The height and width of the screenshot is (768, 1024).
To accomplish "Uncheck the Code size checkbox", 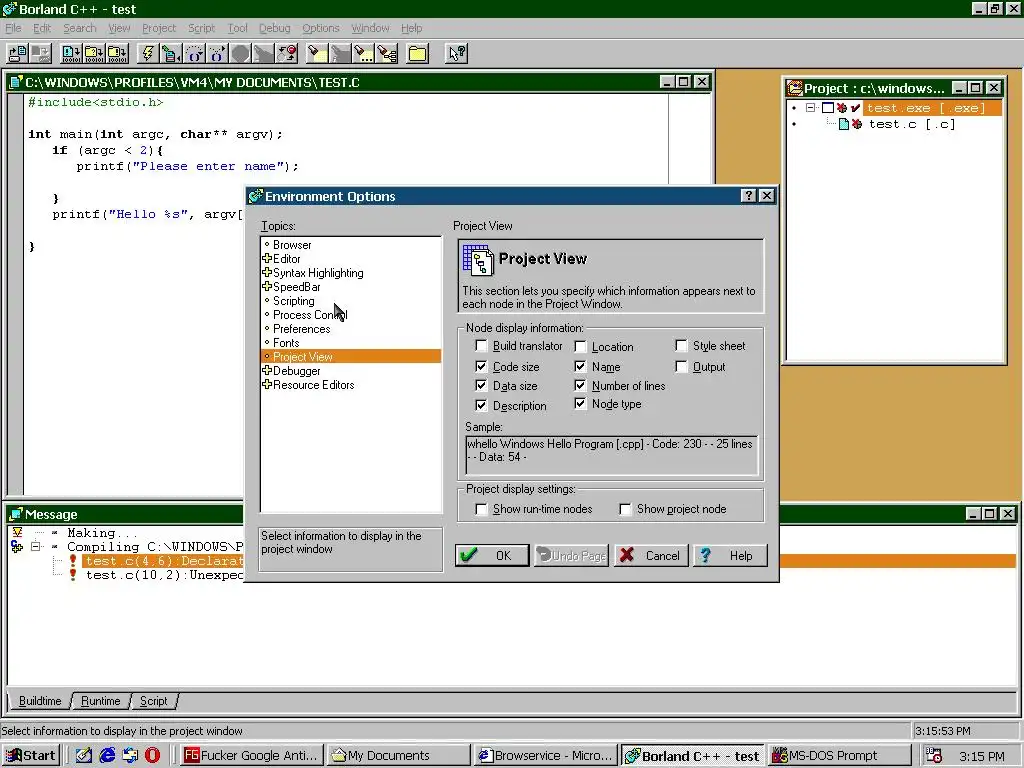I will (x=481, y=366).
